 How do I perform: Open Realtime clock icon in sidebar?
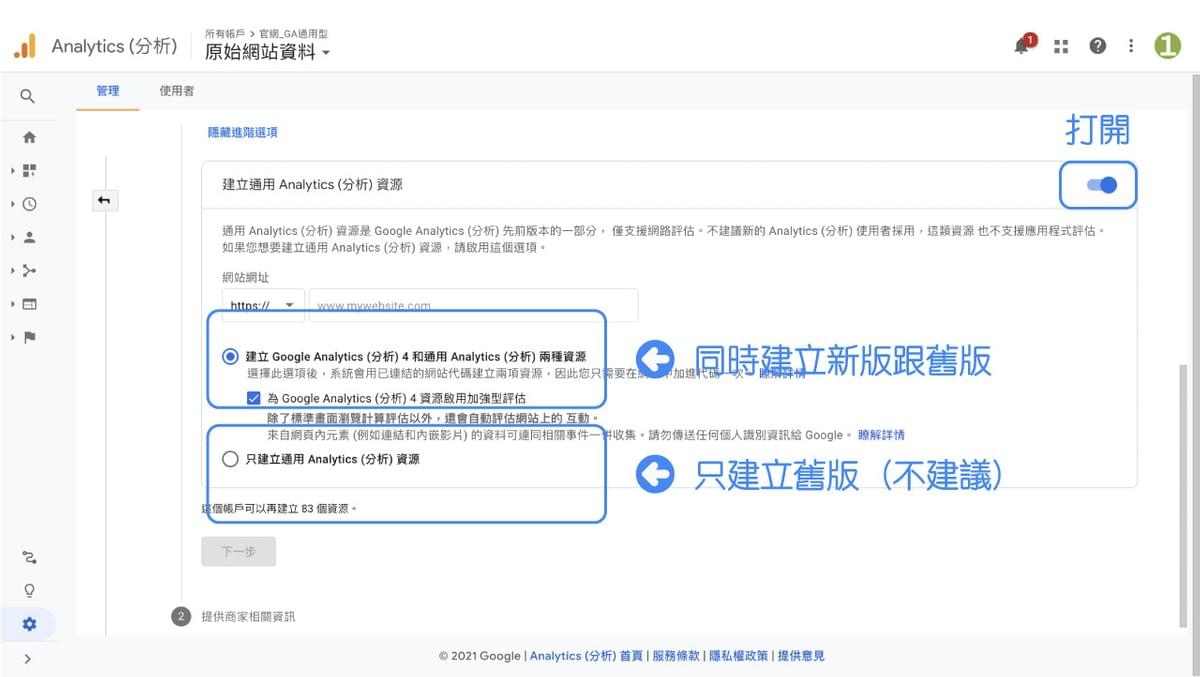point(29,204)
